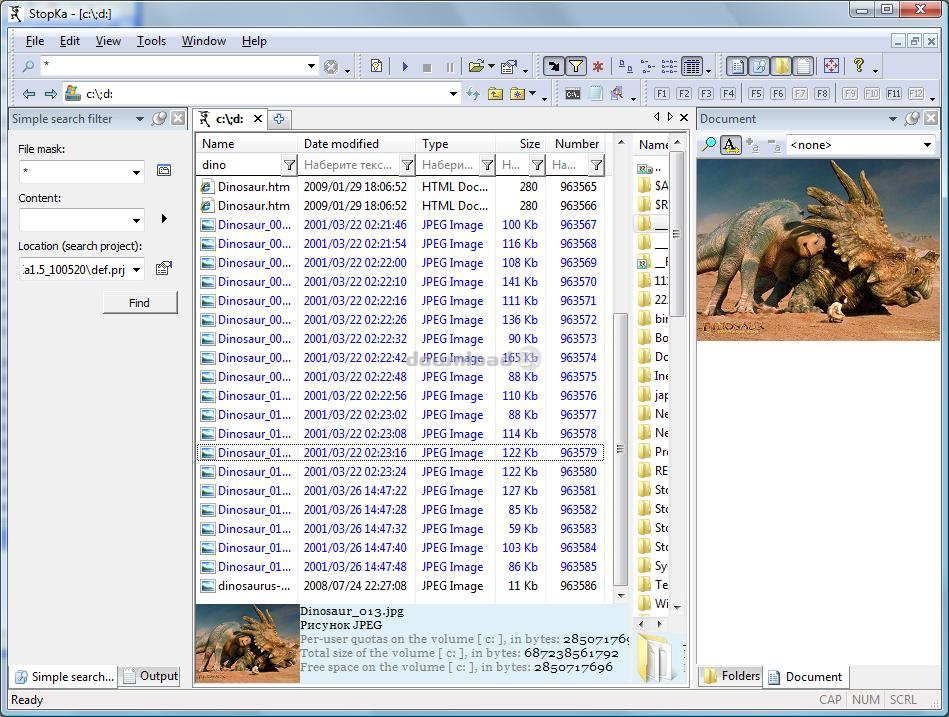The height and width of the screenshot is (717, 949).
Task: Click the file list vertical scrollbar
Action: click(x=620, y=450)
